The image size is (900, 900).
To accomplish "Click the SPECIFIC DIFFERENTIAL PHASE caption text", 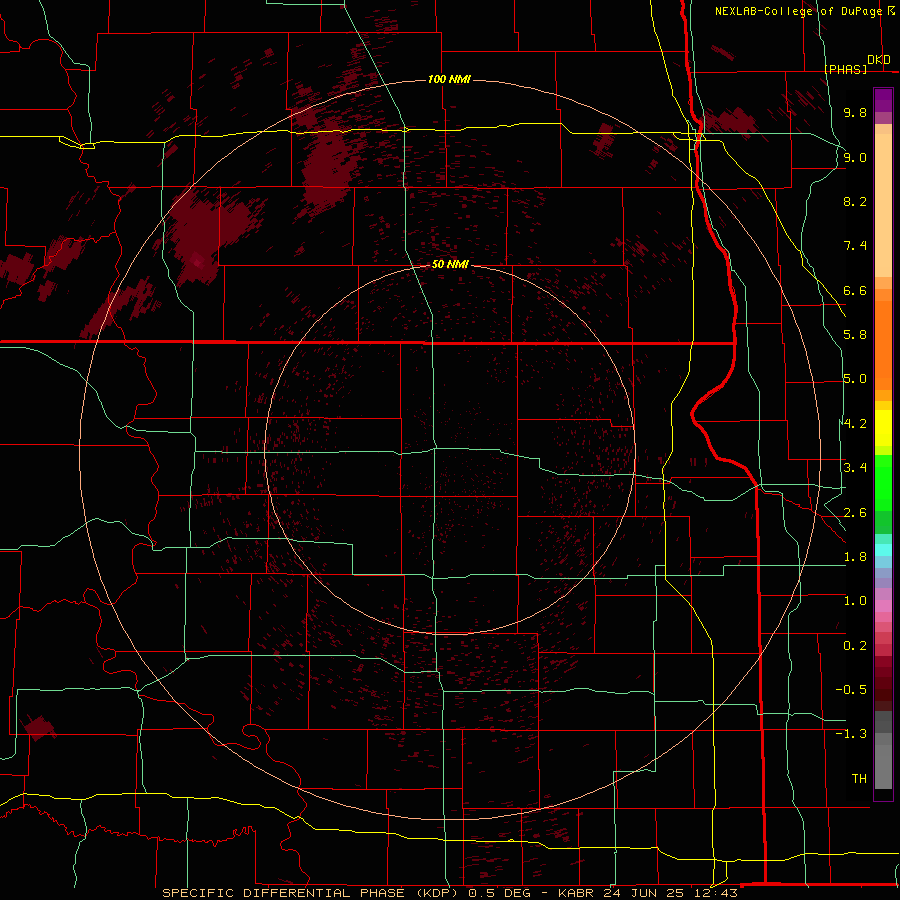I will tap(286, 893).
